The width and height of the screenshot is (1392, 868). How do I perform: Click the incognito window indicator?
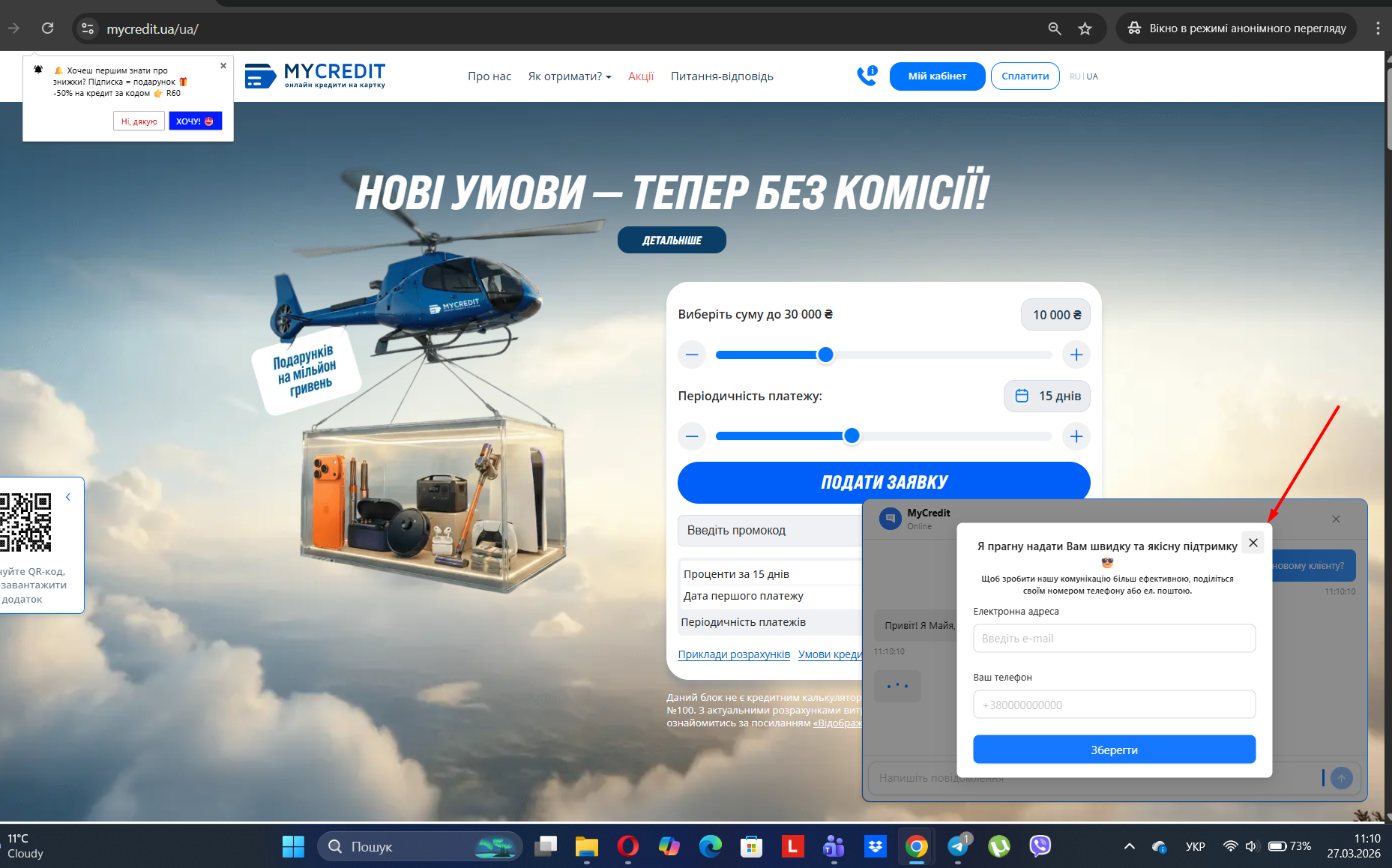1237,28
